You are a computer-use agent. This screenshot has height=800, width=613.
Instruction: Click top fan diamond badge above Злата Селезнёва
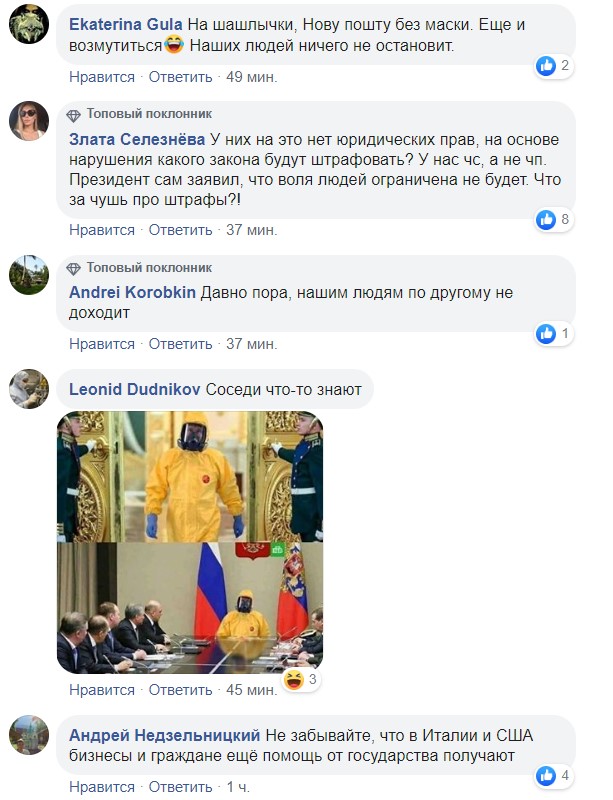[x=73, y=115]
